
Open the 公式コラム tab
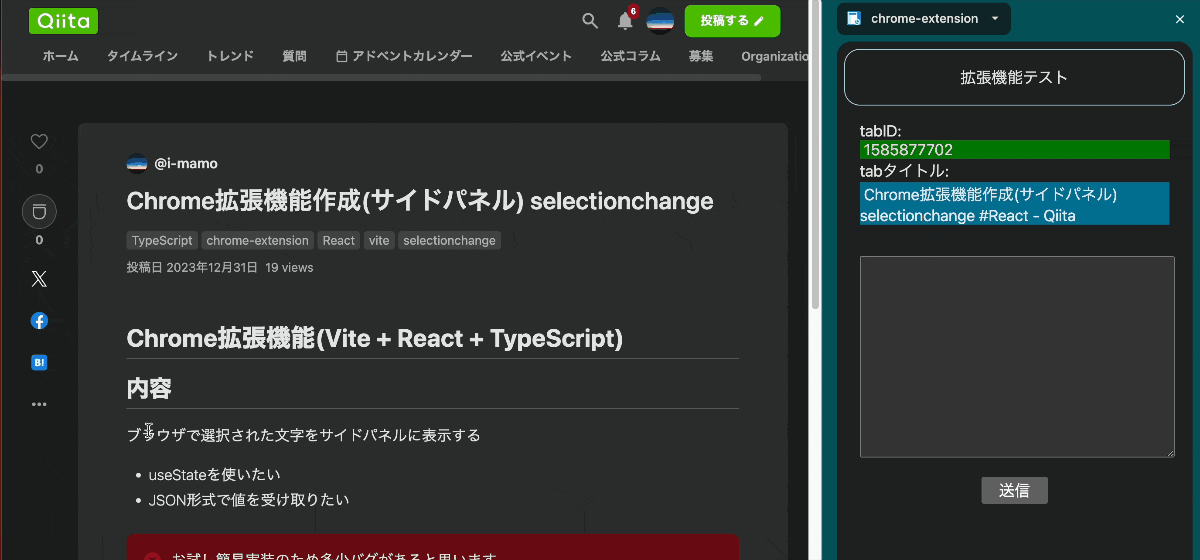pos(630,56)
